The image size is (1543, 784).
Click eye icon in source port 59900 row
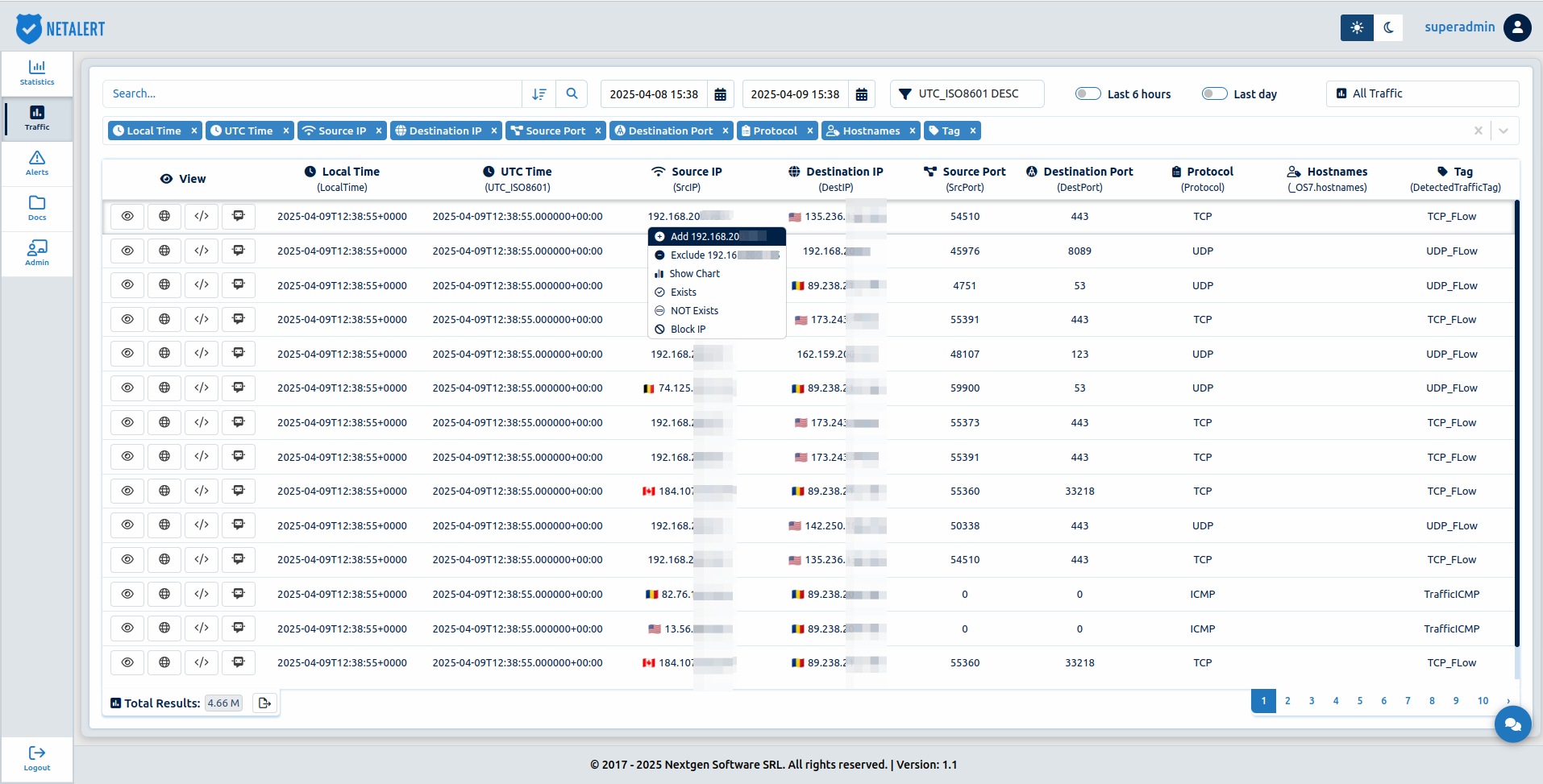pyautogui.click(x=127, y=388)
